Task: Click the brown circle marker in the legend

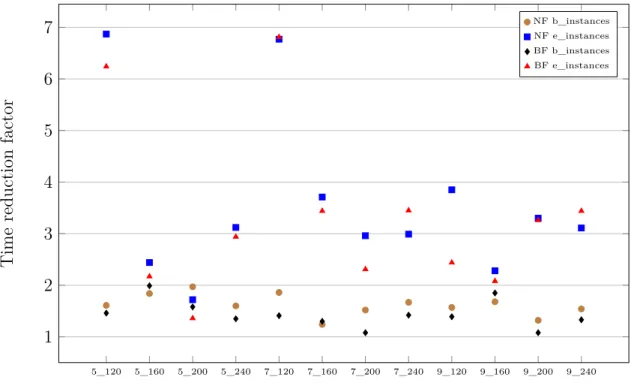Action: click(x=527, y=22)
